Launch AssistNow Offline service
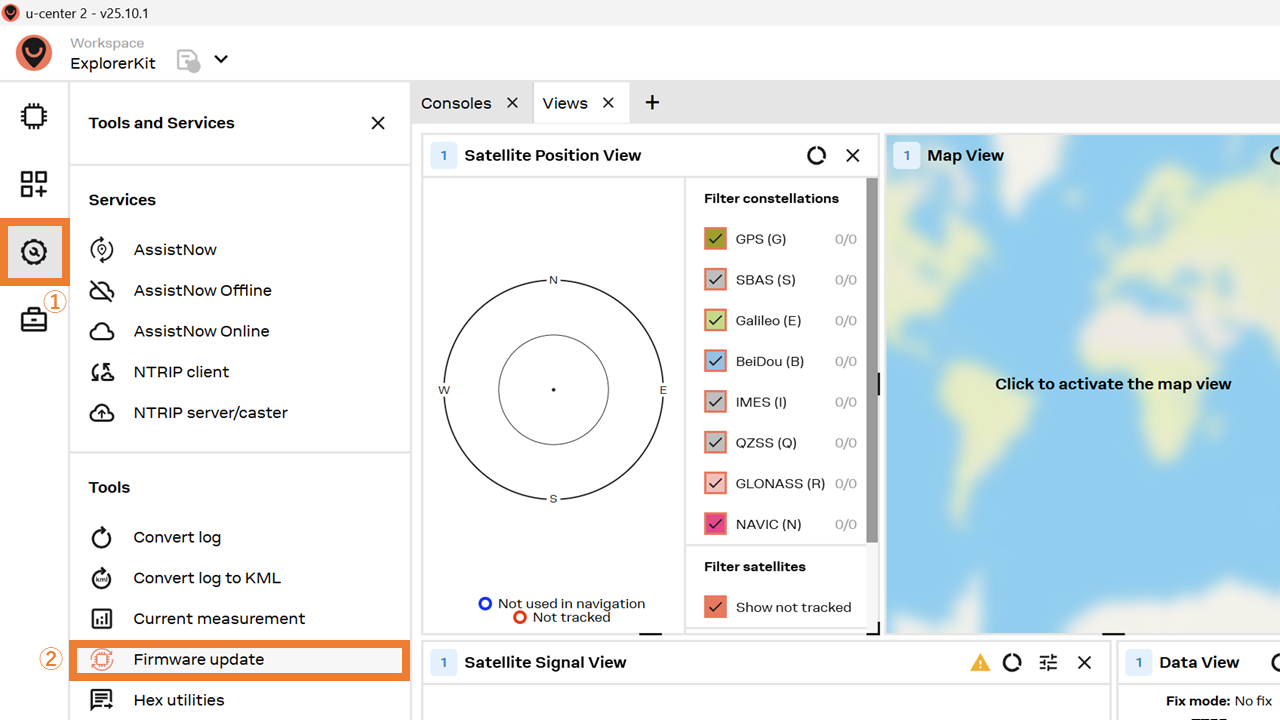This screenshot has width=1280, height=720. [x=202, y=290]
